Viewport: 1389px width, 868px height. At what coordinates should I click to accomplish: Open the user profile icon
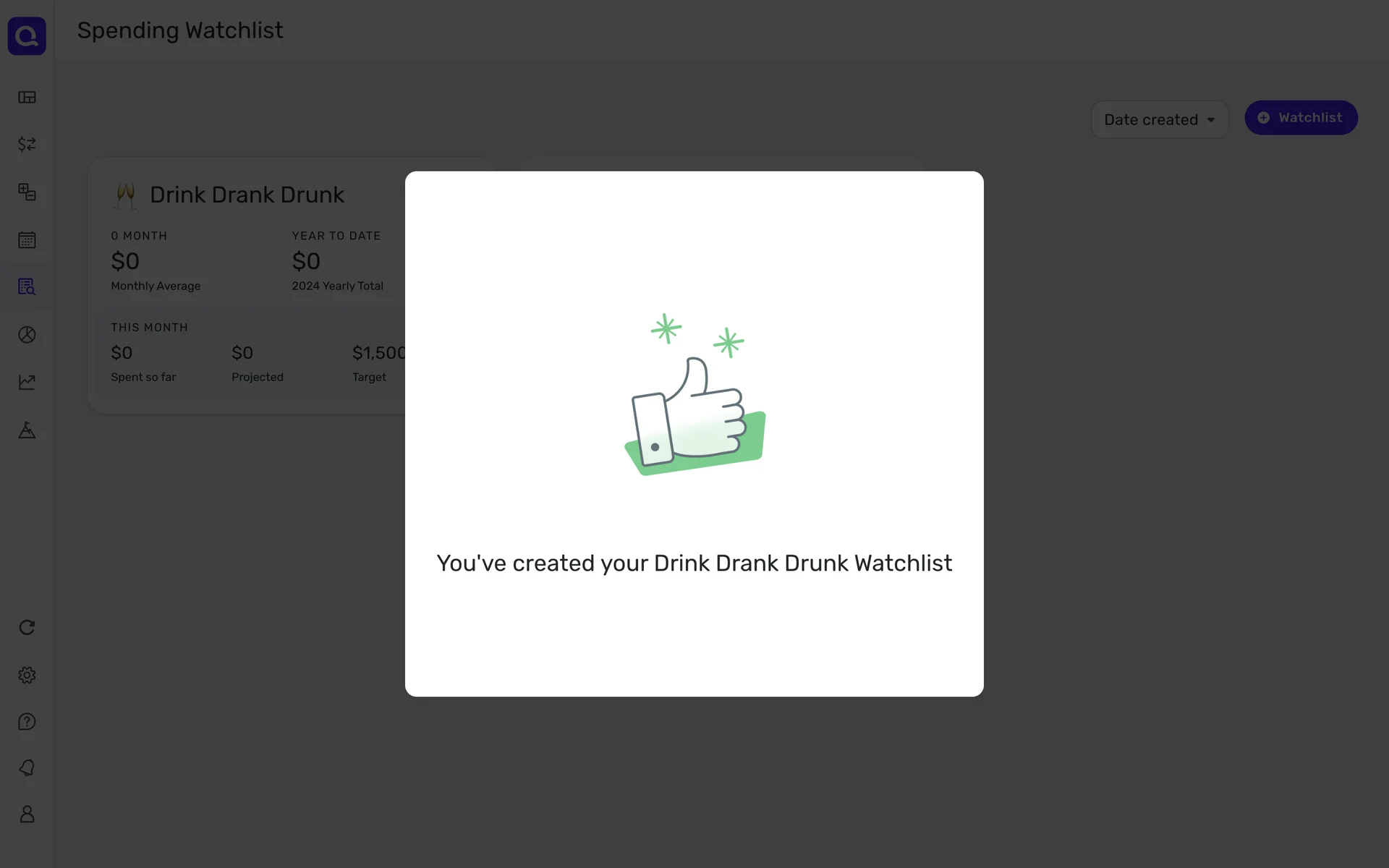point(27,814)
